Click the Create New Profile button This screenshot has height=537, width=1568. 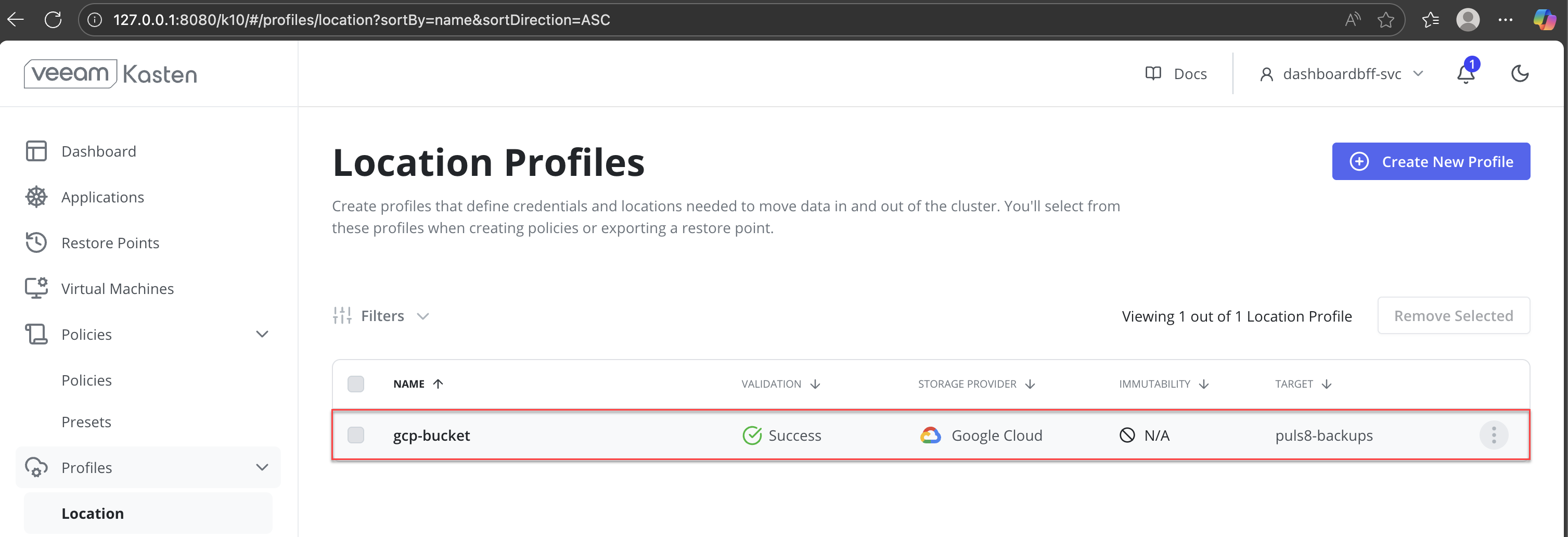point(1431,161)
